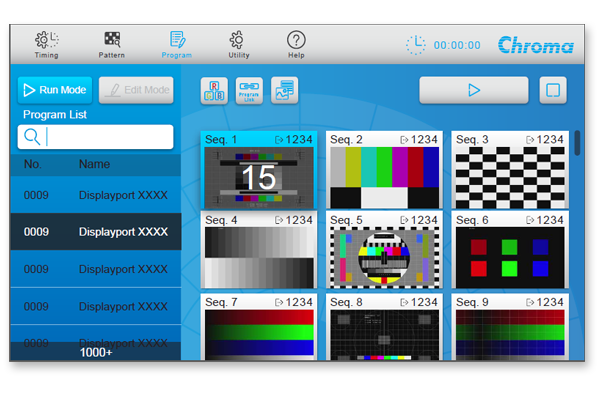Click the output icon on Seq. 2
Image resolution: width=600 pixels, height=400 pixels.
[x=404, y=140]
